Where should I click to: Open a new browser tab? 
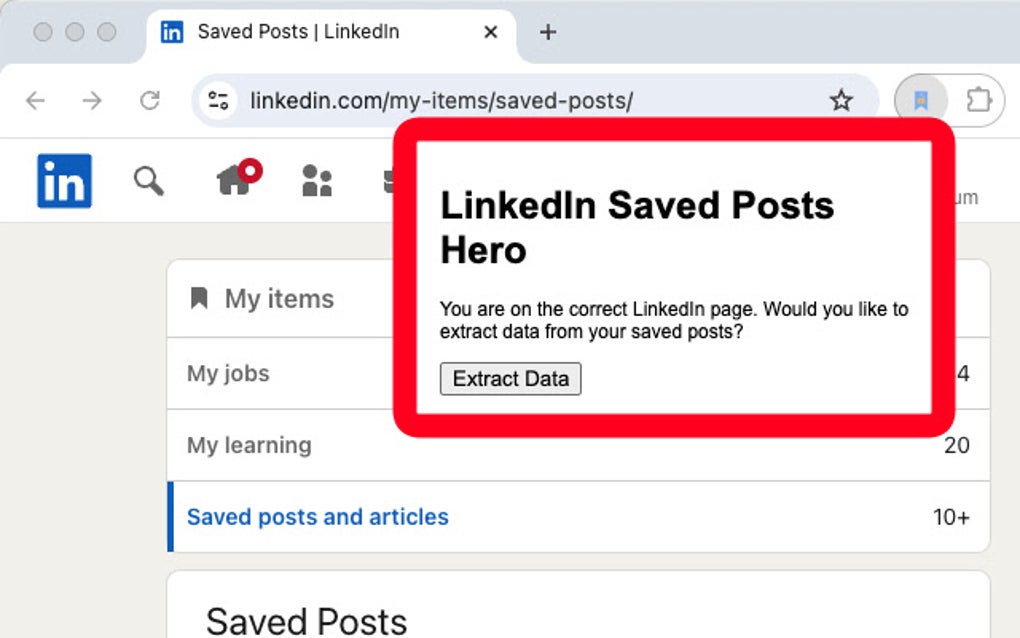[547, 31]
